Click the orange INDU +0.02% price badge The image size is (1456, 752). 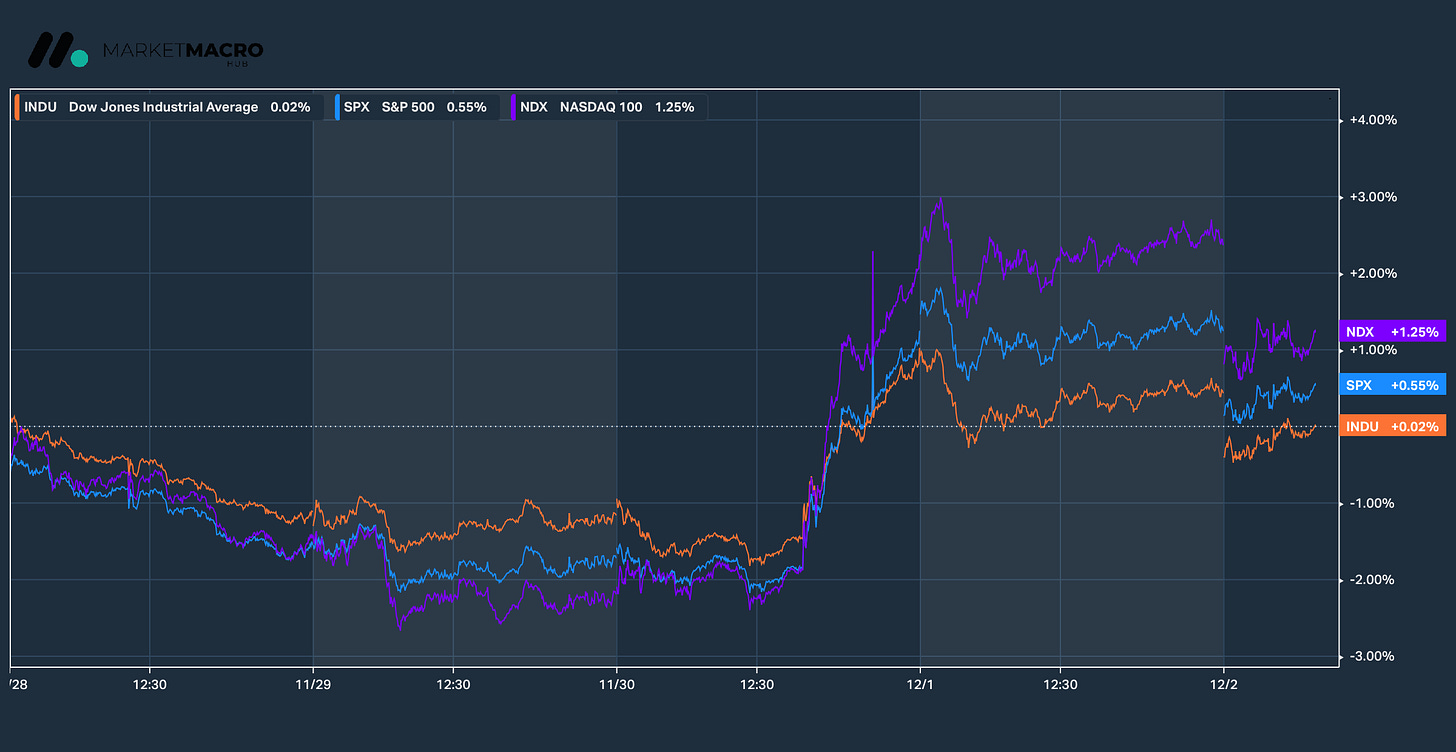[1393, 426]
